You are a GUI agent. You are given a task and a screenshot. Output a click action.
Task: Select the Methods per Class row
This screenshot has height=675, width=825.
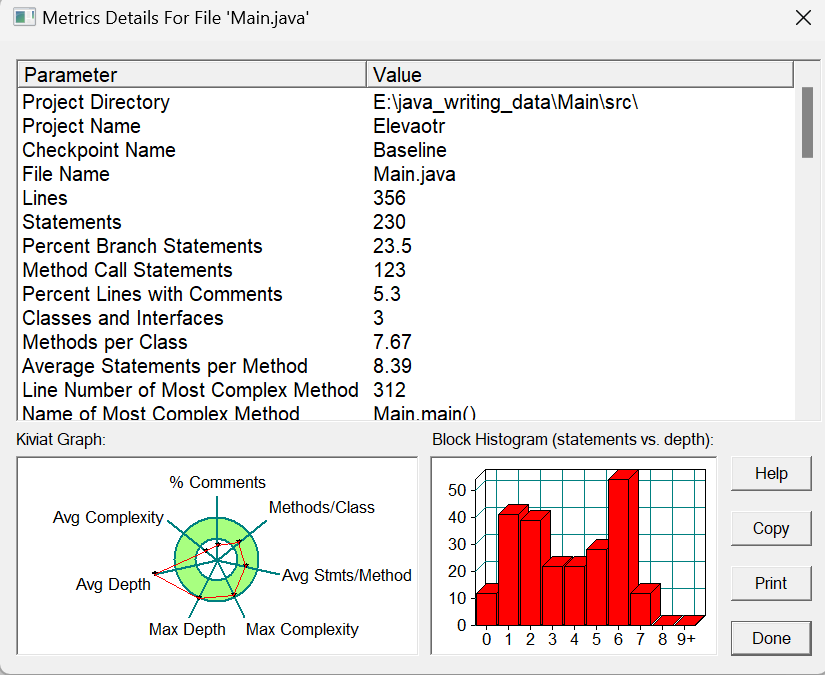406,342
